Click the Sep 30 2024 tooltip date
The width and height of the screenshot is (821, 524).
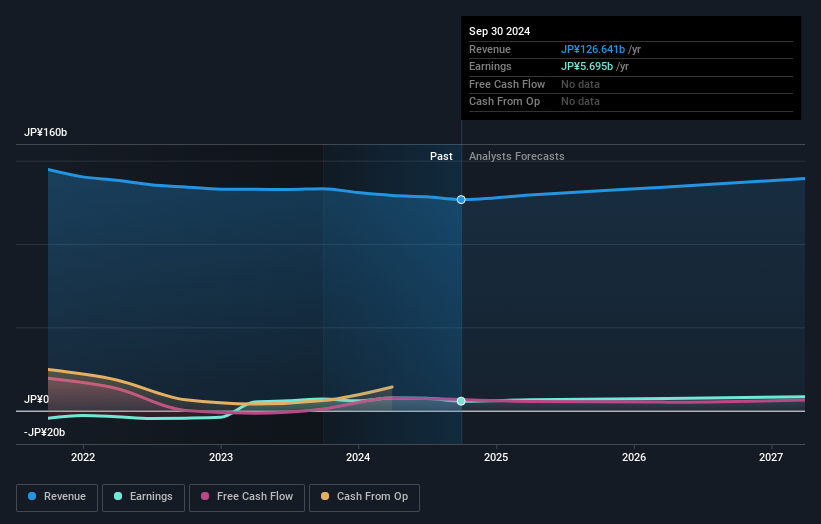500,31
